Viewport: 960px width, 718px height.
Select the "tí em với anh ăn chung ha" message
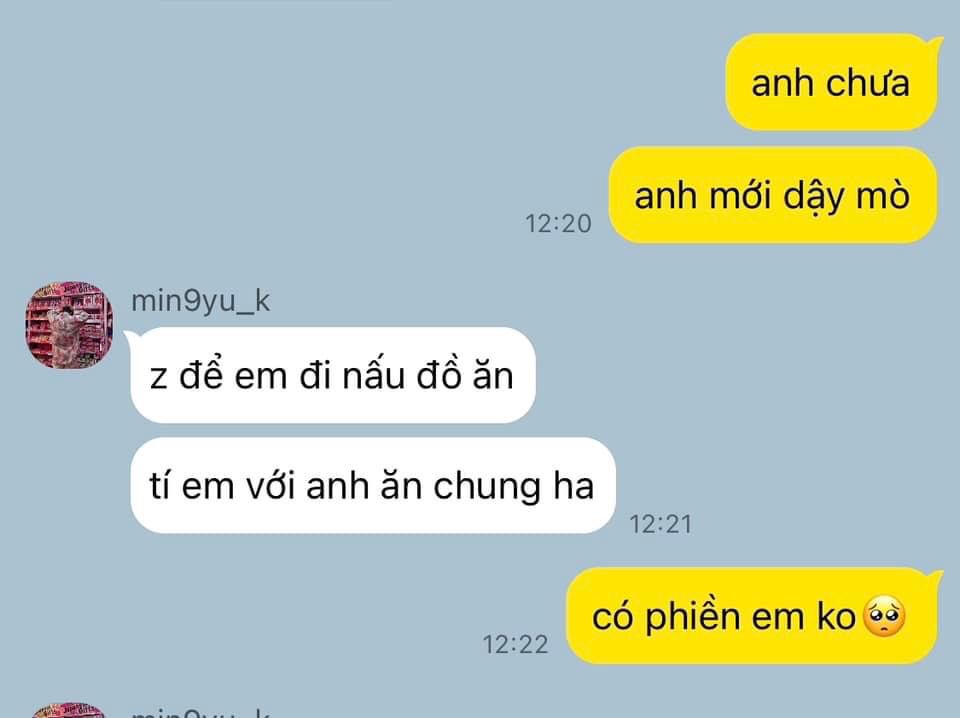[x=372, y=485]
